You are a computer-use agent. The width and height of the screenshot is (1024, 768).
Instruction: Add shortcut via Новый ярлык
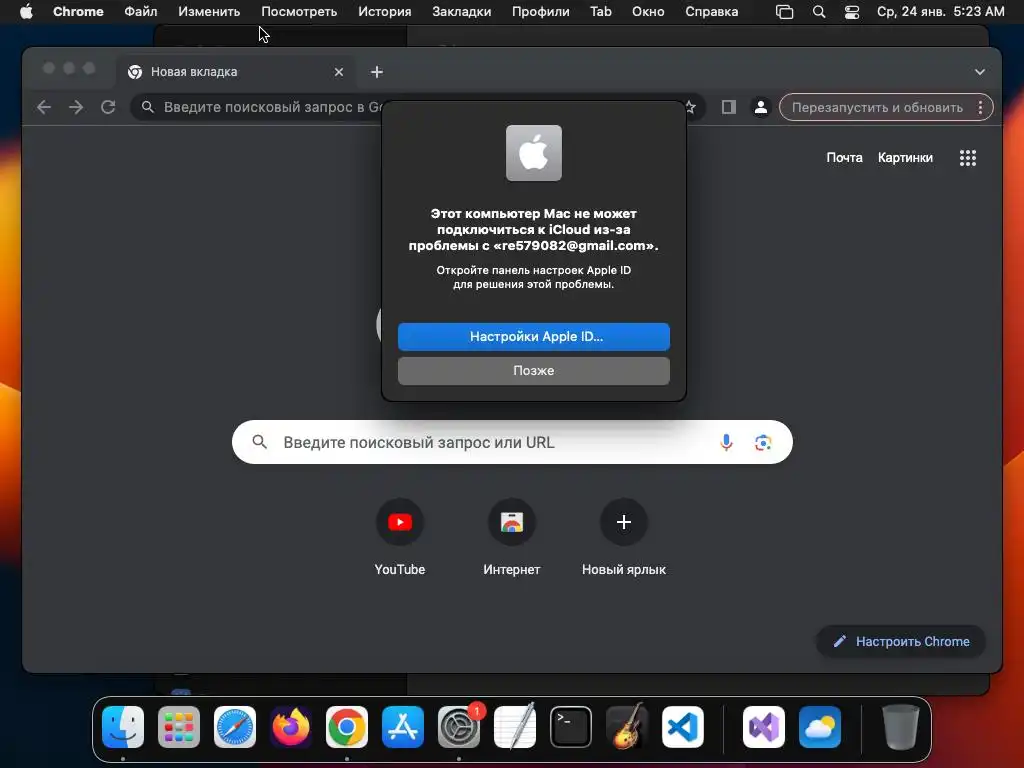624,538
